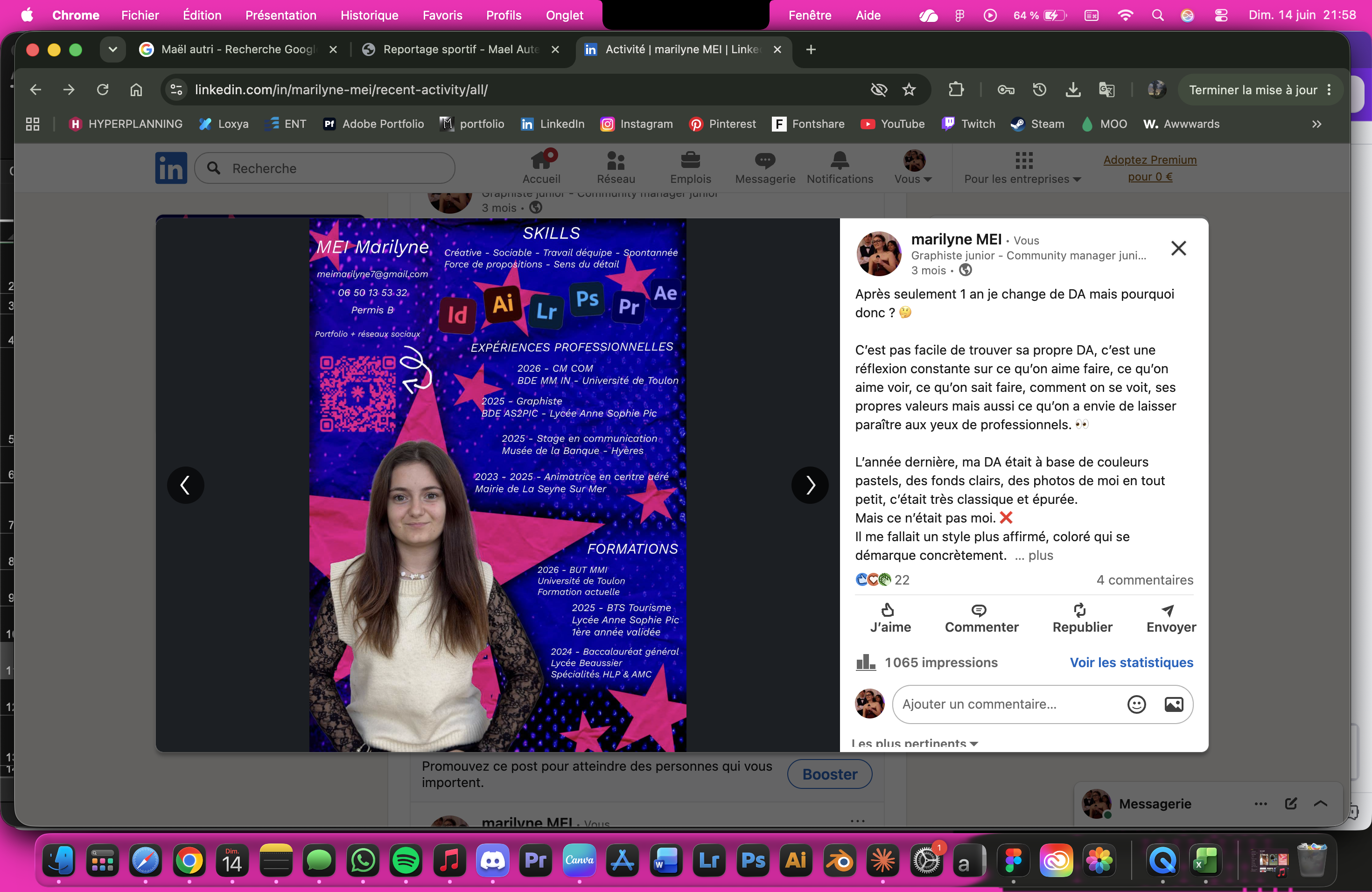Open the Historique menu

(x=369, y=15)
